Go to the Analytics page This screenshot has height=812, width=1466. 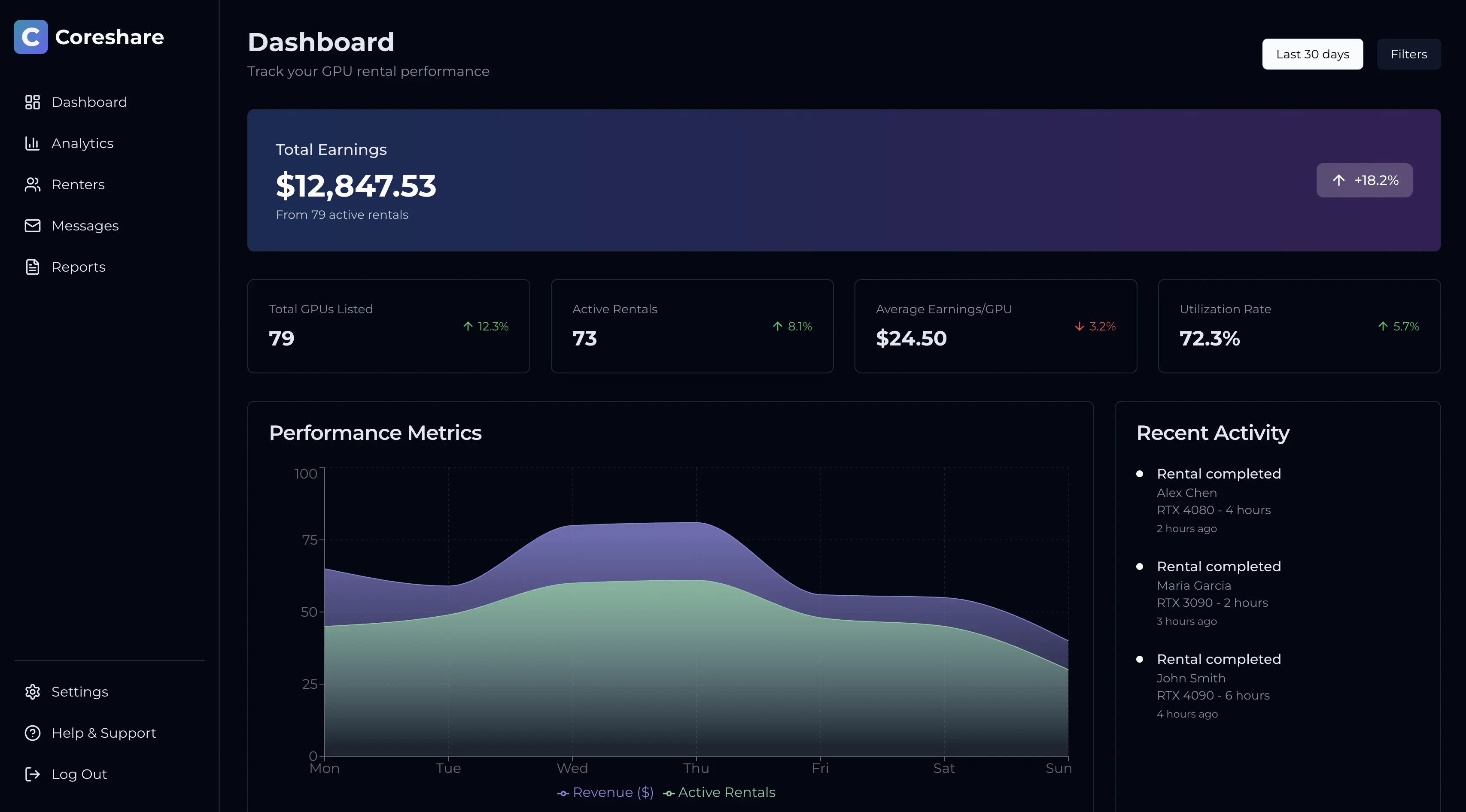pos(82,143)
